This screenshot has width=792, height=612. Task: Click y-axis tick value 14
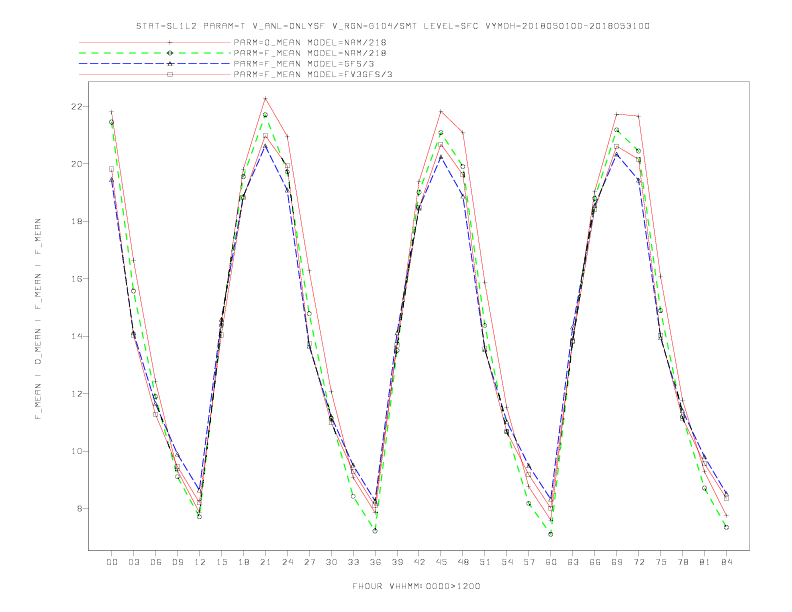[77, 336]
